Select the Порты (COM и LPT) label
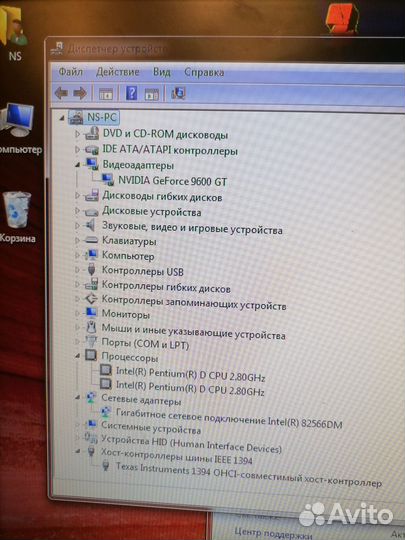The image size is (405, 540). (x=145, y=344)
